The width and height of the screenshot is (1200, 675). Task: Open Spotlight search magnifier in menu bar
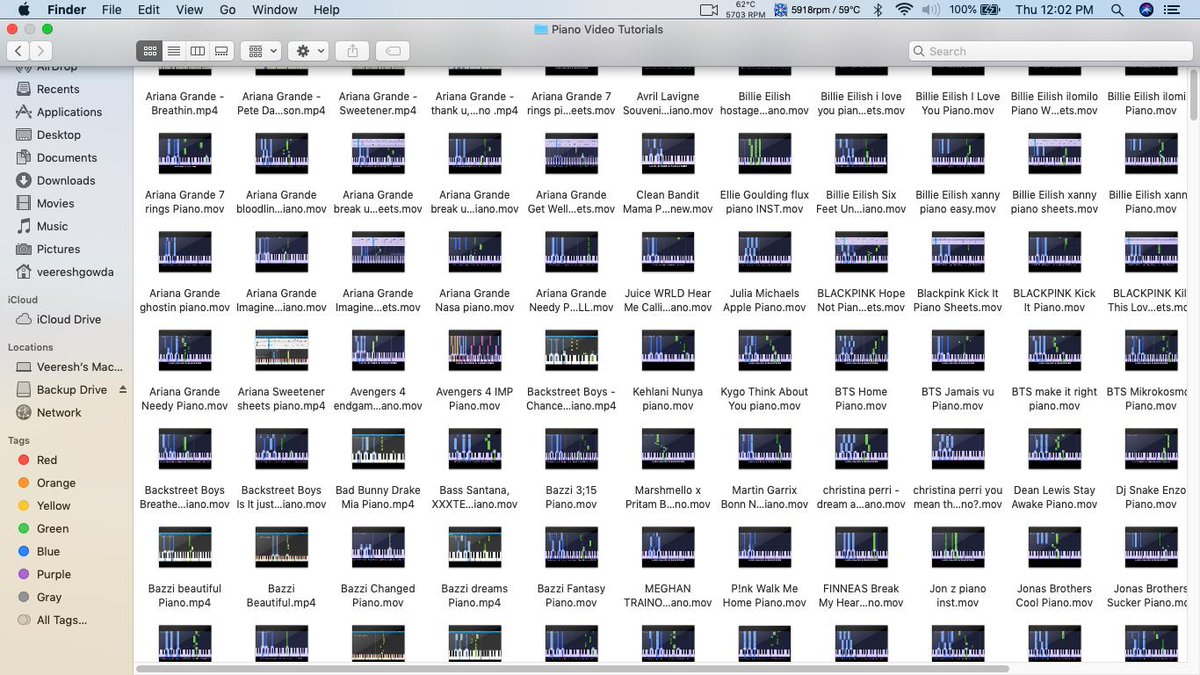tap(1117, 10)
